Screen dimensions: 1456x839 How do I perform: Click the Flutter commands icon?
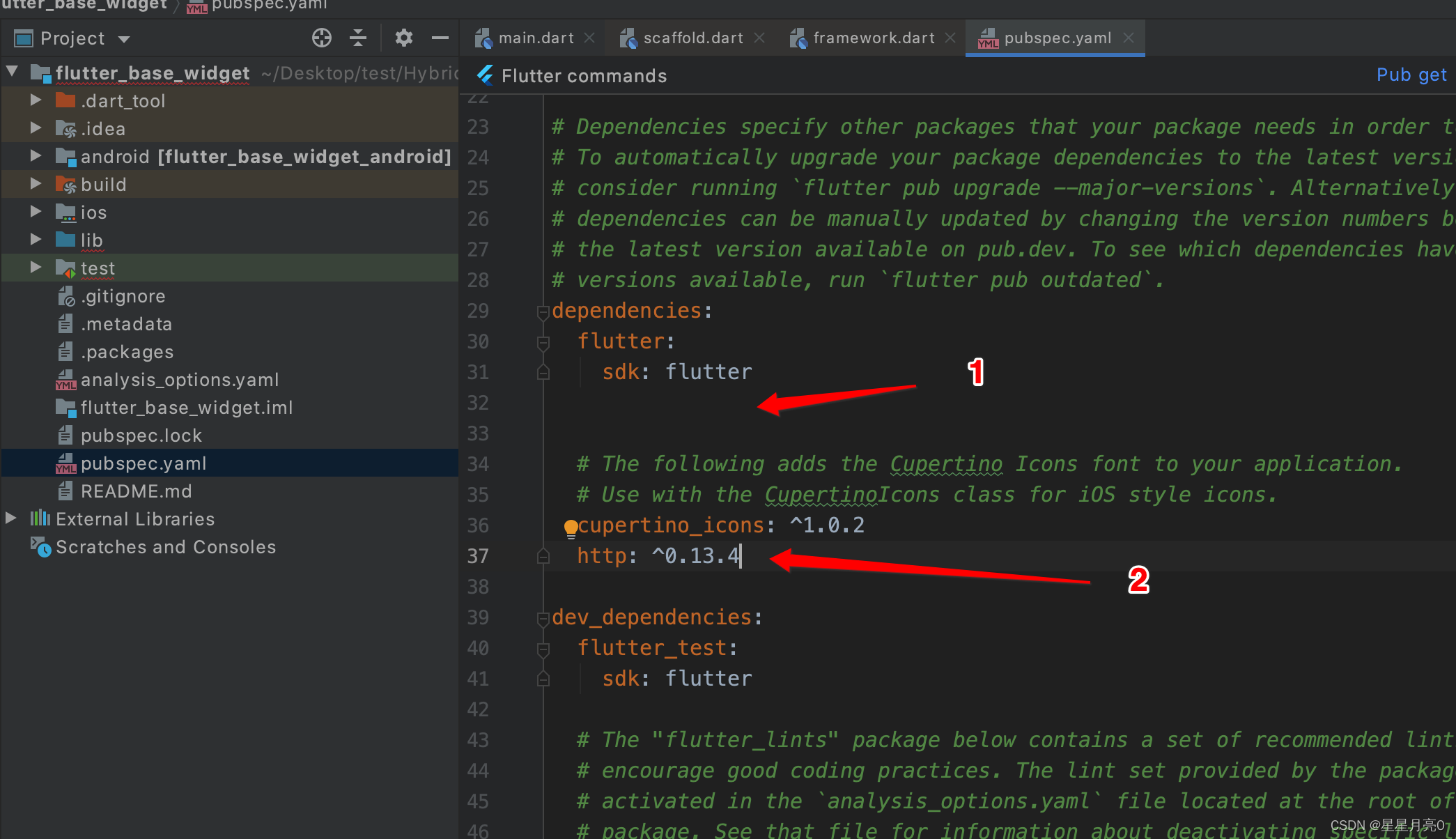(487, 76)
